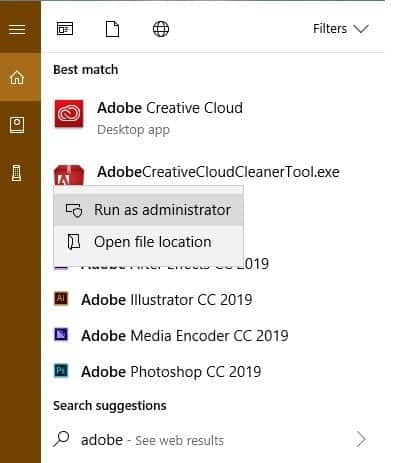
Task: Choose Run as administrator from the context menu
Action: tap(149, 210)
